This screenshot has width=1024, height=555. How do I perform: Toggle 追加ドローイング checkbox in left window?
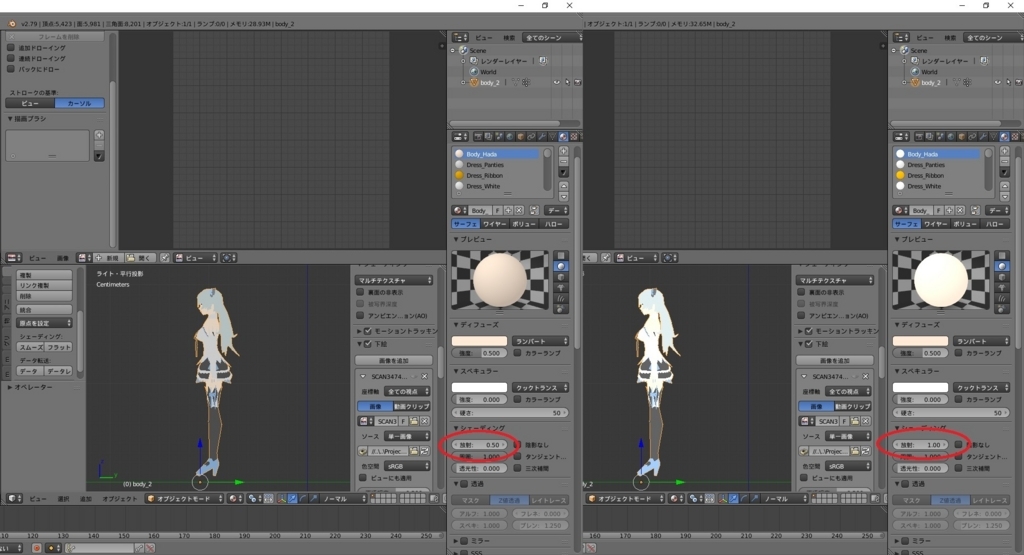[10, 48]
